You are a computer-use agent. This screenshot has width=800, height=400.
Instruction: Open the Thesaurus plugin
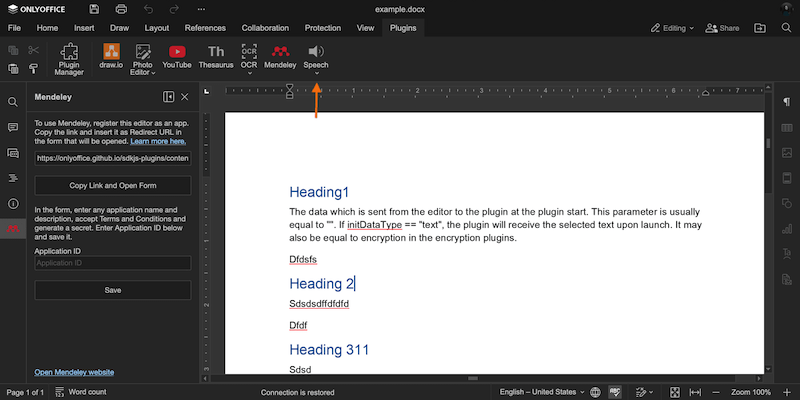coord(216,56)
